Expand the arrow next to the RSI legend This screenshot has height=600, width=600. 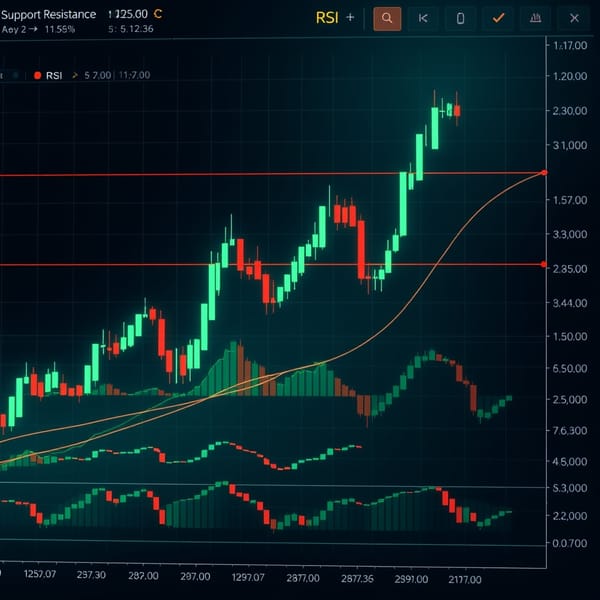(75, 75)
